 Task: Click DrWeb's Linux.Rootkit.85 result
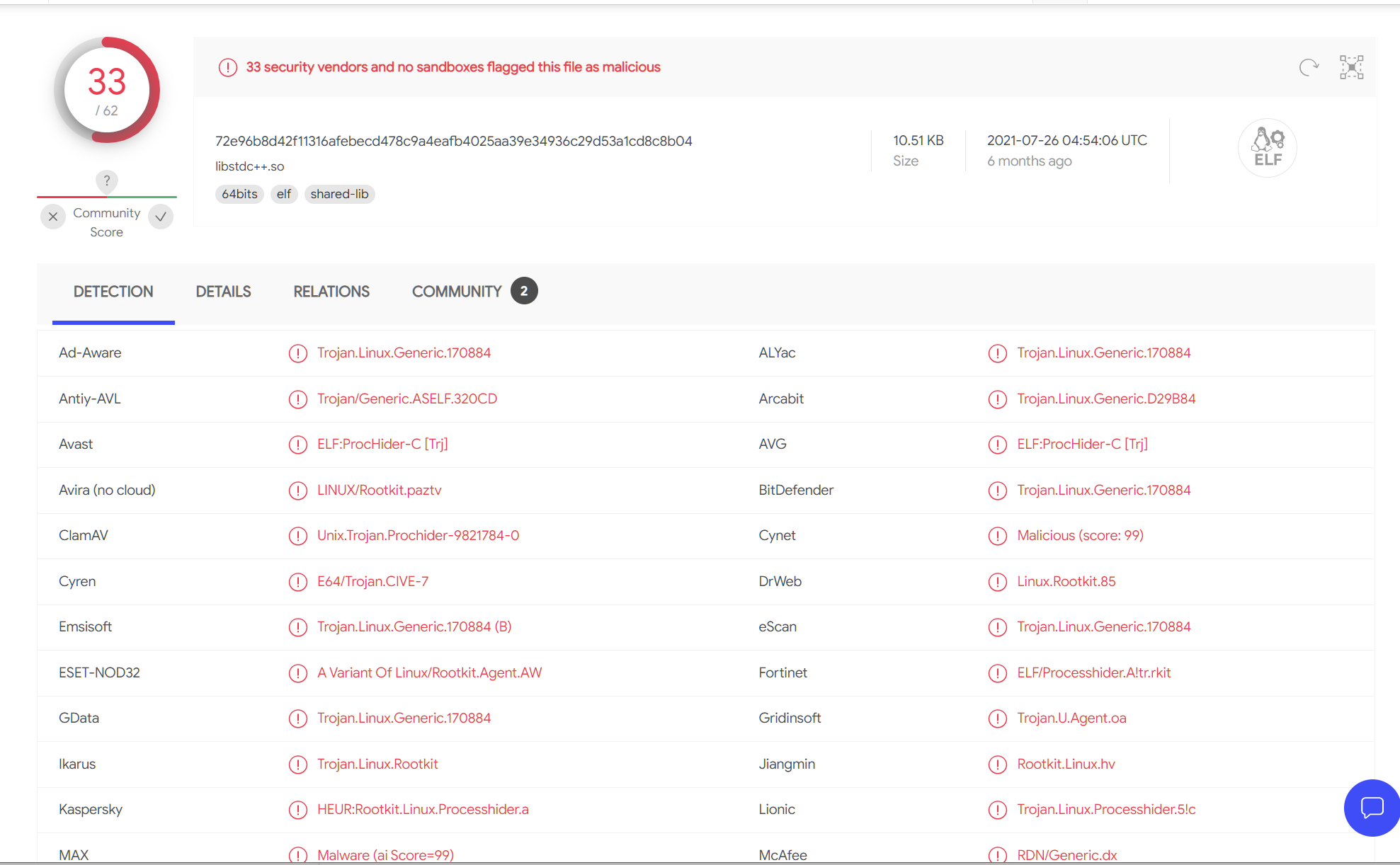point(1066,581)
